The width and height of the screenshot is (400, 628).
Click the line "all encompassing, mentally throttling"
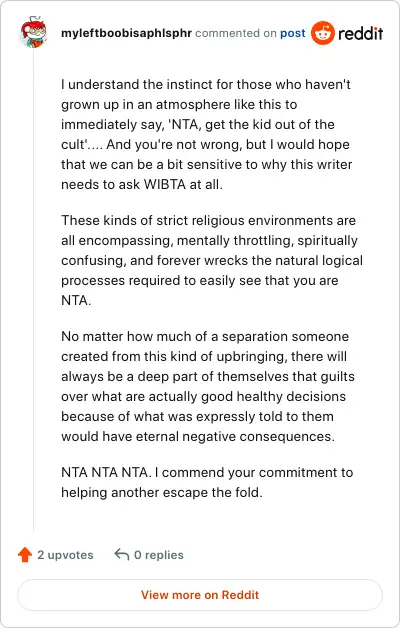point(209,241)
